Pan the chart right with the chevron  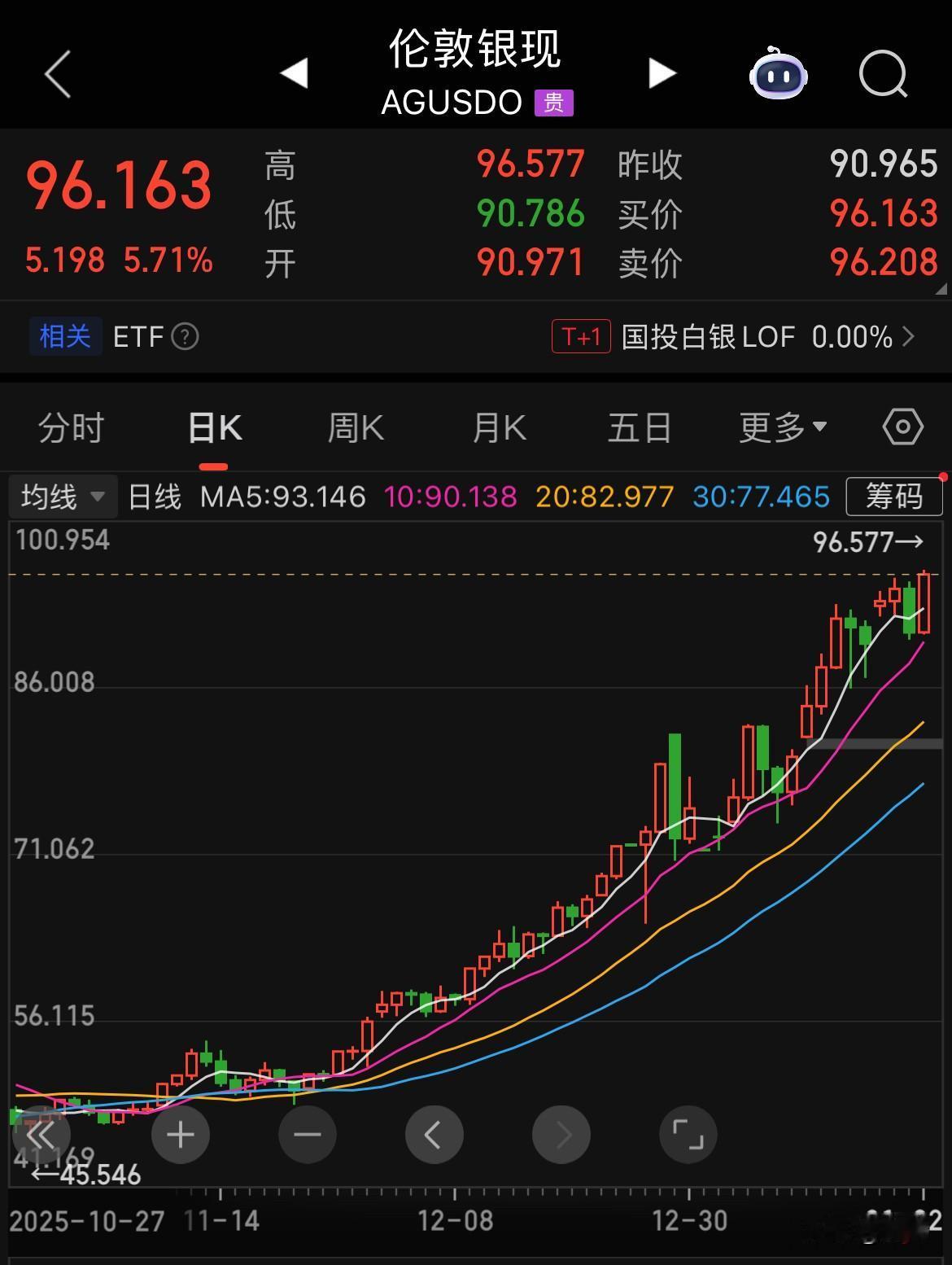click(x=561, y=1134)
